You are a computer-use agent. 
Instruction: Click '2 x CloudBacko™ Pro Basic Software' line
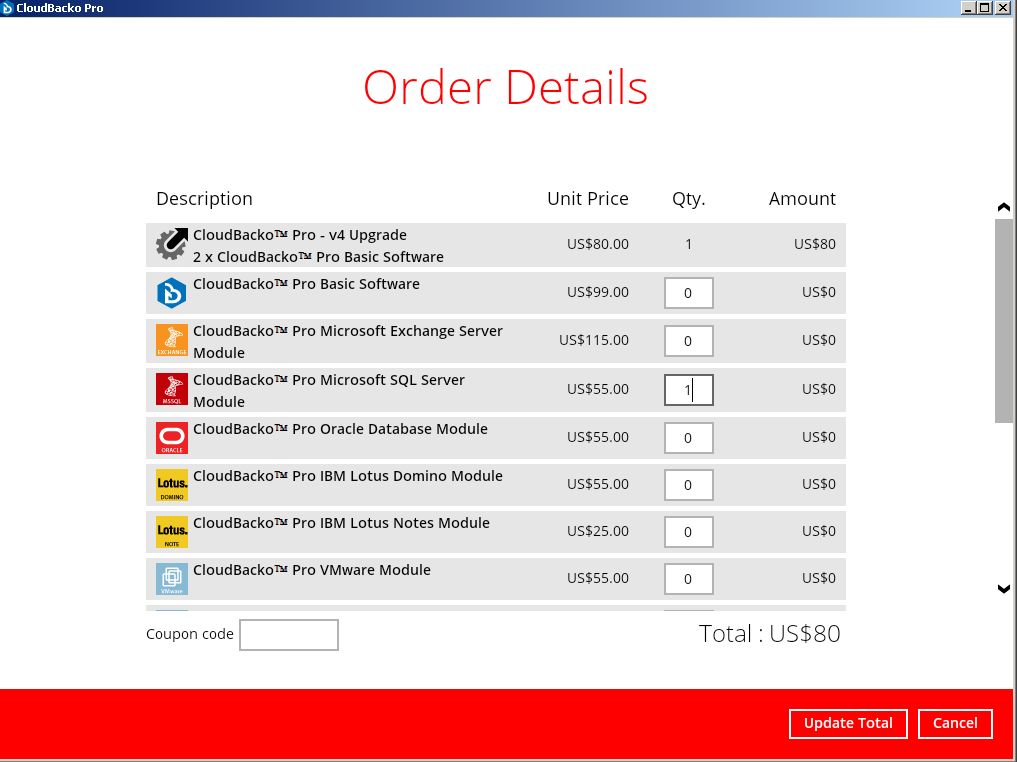(x=318, y=257)
